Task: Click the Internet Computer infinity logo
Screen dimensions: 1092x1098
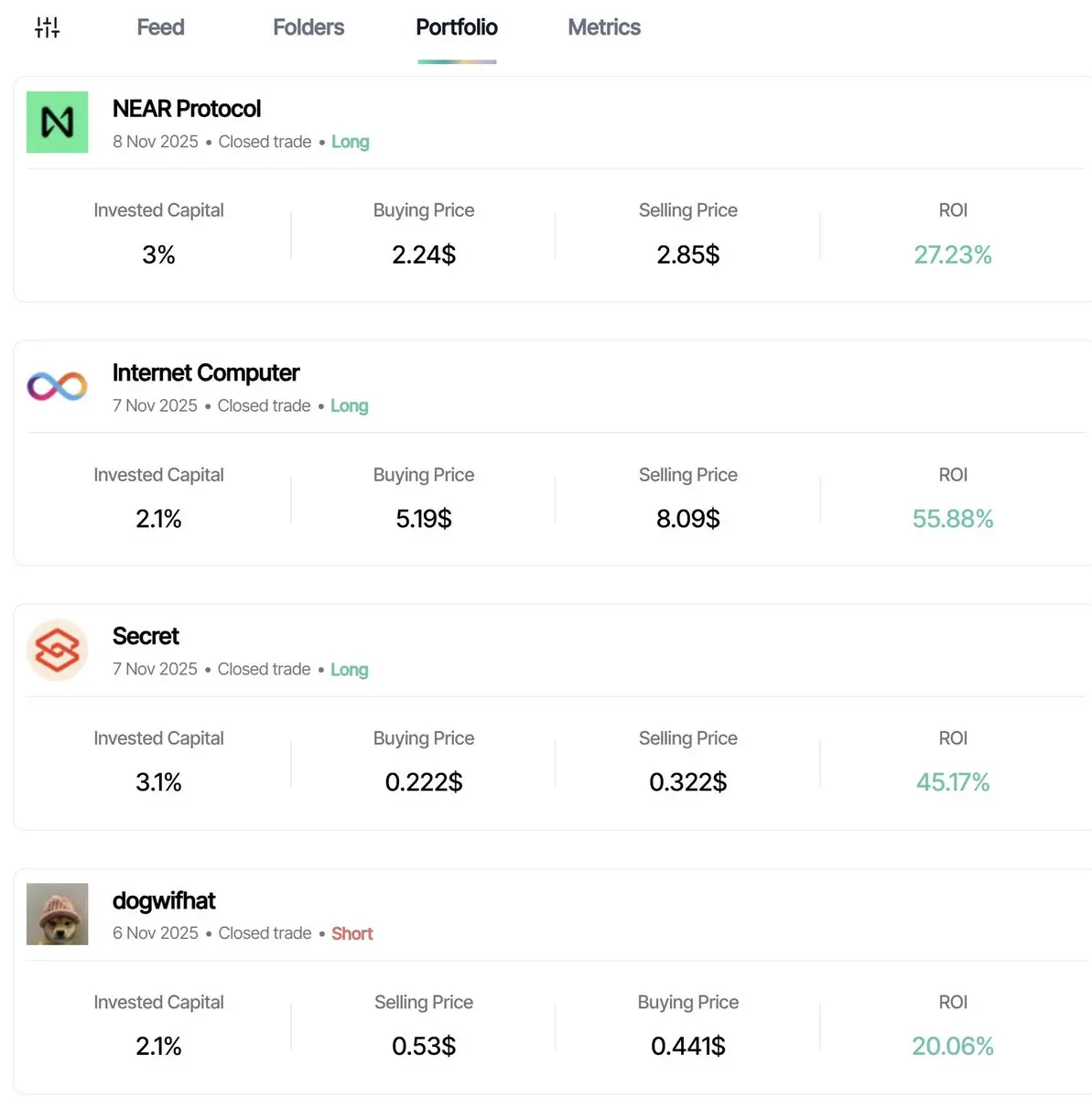Action: (57, 386)
